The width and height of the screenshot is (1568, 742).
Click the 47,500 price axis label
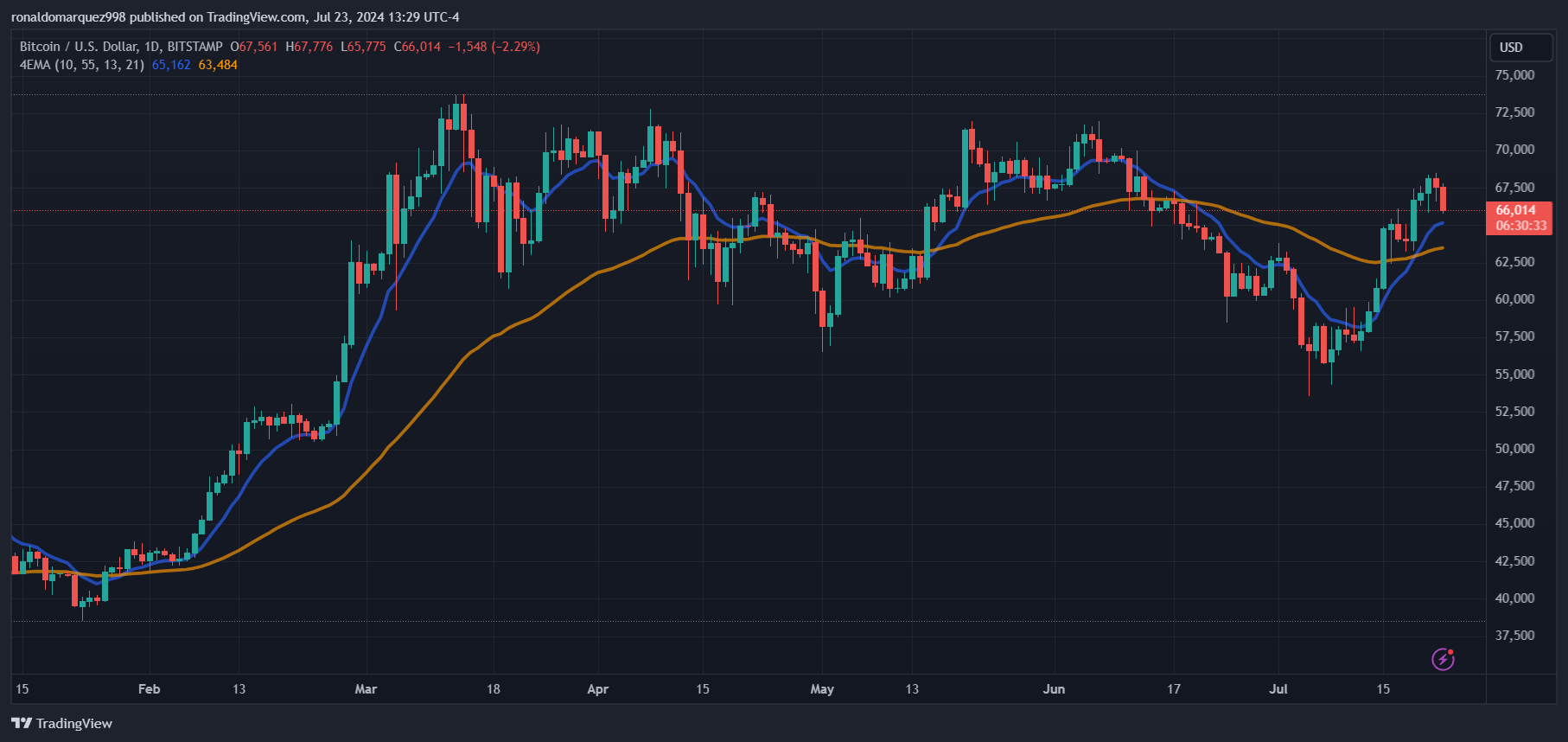tap(1515, 486)
